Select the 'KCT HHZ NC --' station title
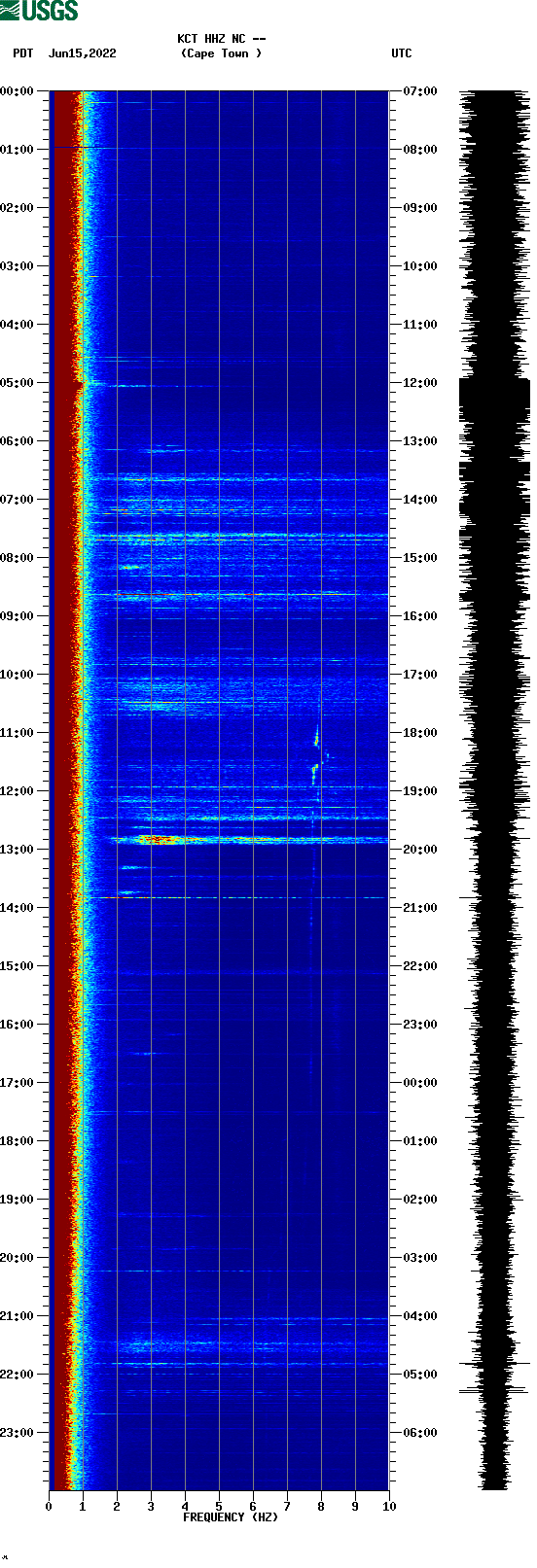 221,39
